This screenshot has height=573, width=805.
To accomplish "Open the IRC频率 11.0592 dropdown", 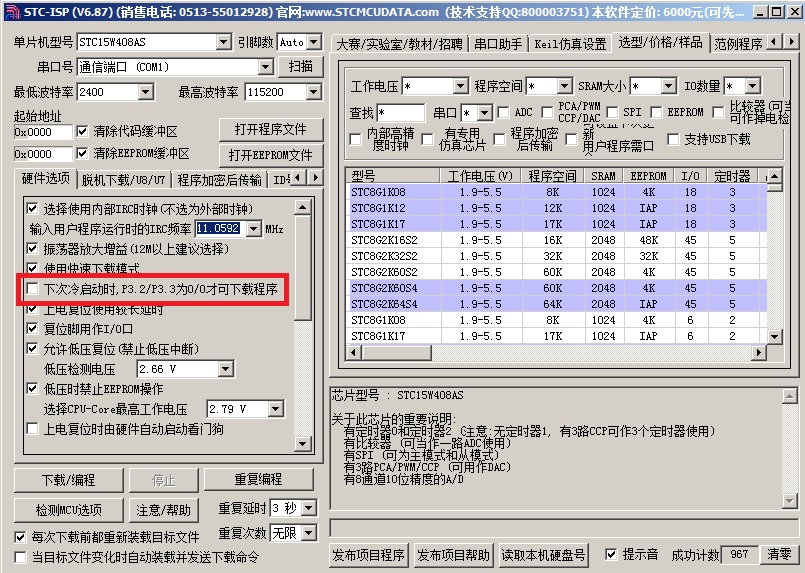I will [254, 228].
